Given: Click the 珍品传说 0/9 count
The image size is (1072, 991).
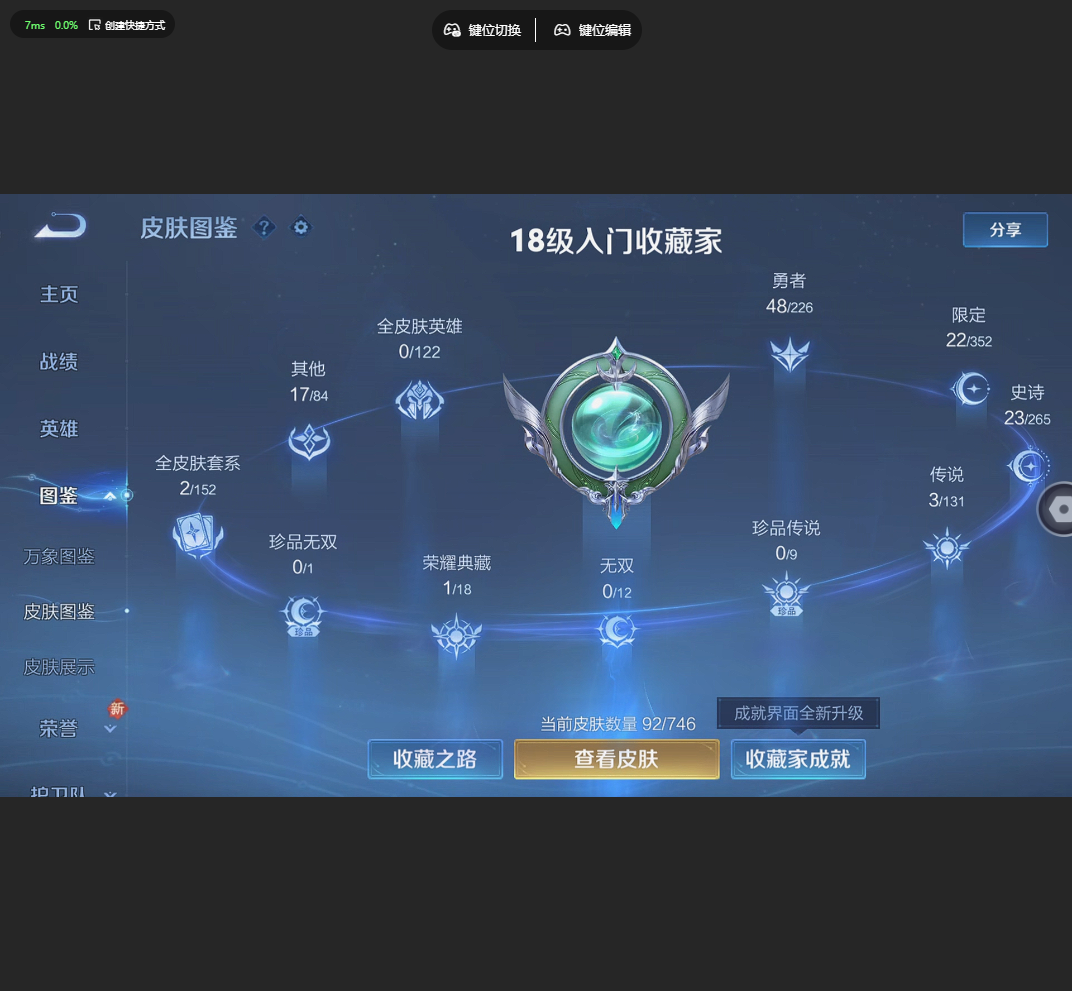Looking at the screenshot, I should coord(786,553).
